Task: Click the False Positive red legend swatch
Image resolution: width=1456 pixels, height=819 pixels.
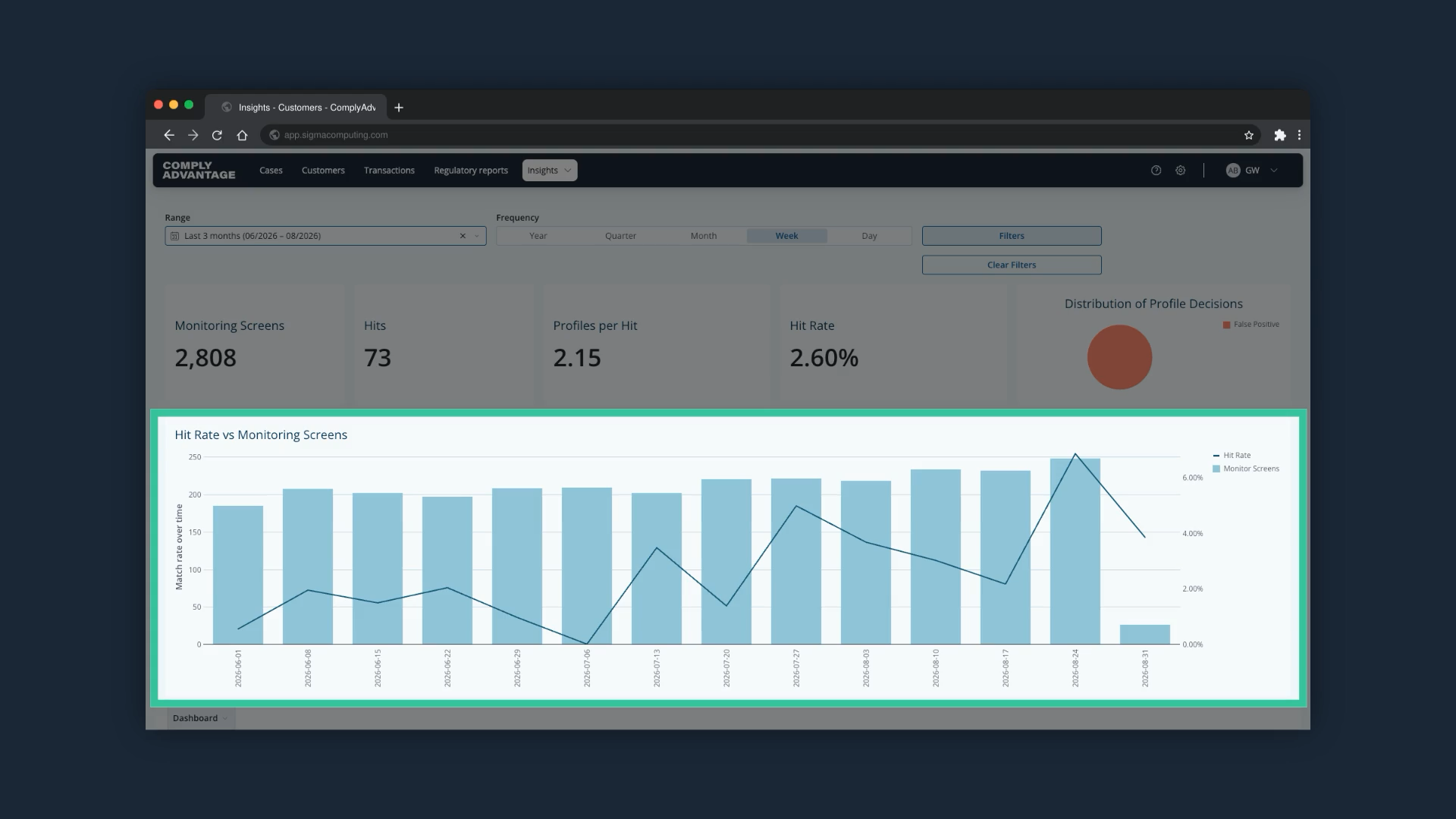Action: (1226, 325)
